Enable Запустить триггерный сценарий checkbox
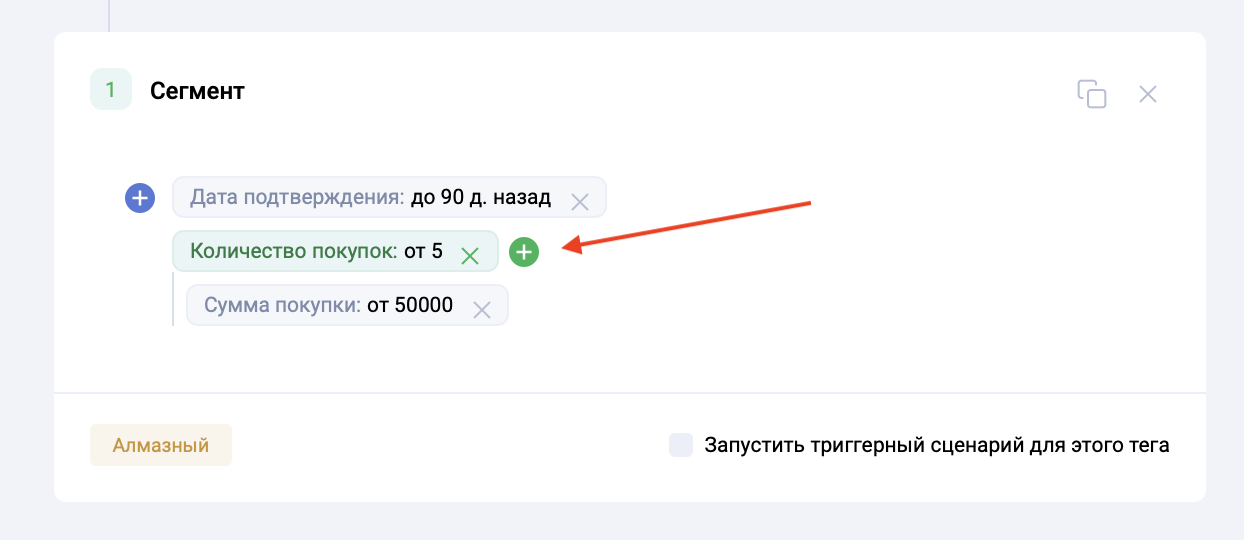This screenshot has width=1244, height=540. click(x=681, y=445)
